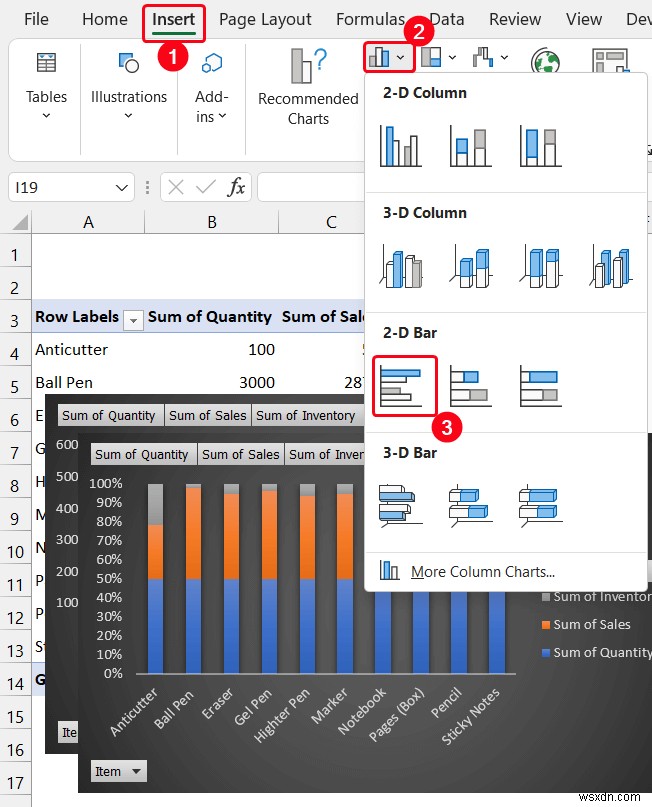Viewport: 652px width, 807px height.
Task: Select the 2-D 100% Stacked Bar icon
Action: pos(540,386)
